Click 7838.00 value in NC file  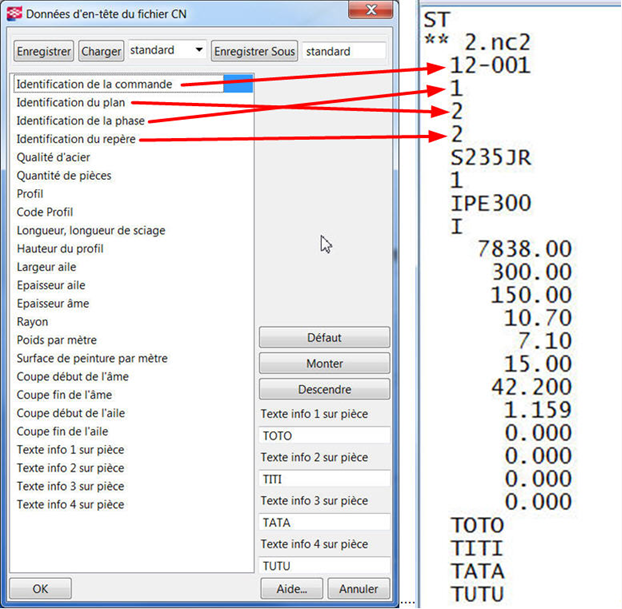[x=524, y=249]
